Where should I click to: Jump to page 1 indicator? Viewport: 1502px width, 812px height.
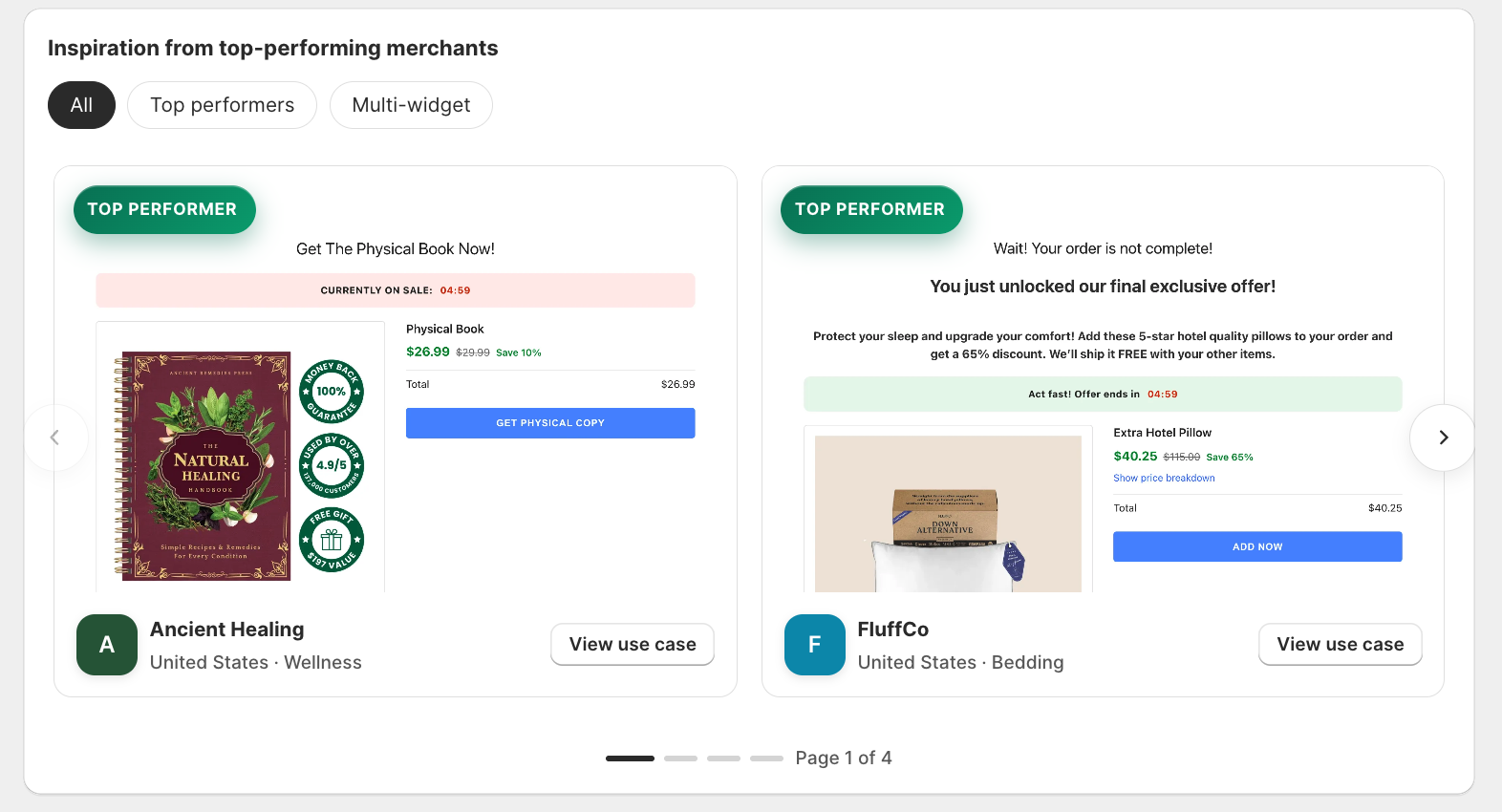(630, 759)
